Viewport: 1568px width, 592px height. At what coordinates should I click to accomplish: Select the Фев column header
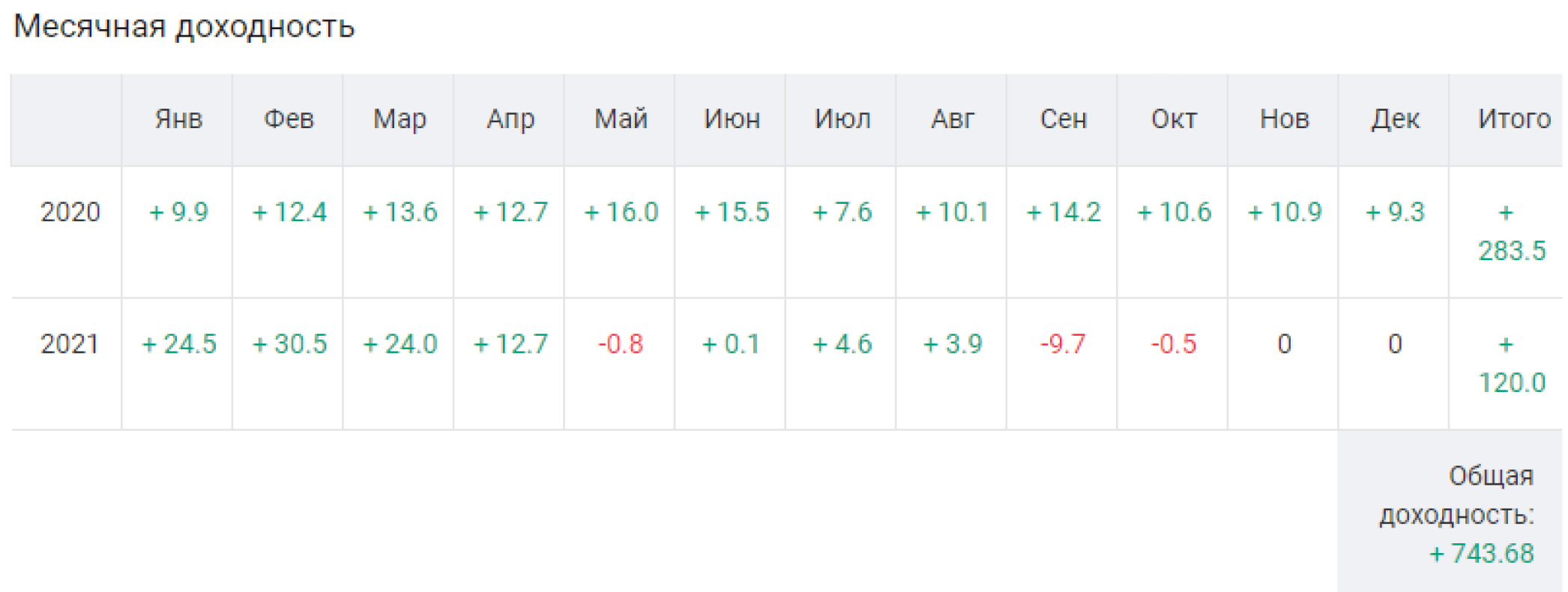pyautogui.click(x=289, y=119)
